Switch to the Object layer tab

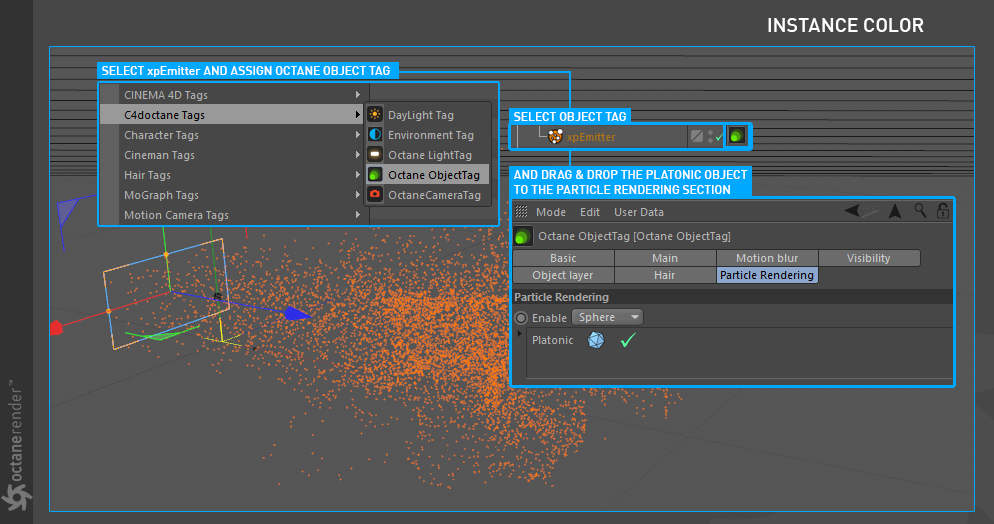tap(563, 275)
